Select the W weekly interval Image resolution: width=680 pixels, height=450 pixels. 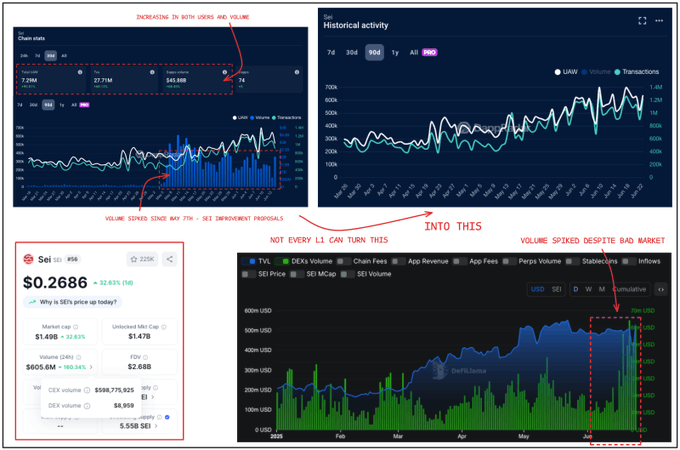click(588, 289)
